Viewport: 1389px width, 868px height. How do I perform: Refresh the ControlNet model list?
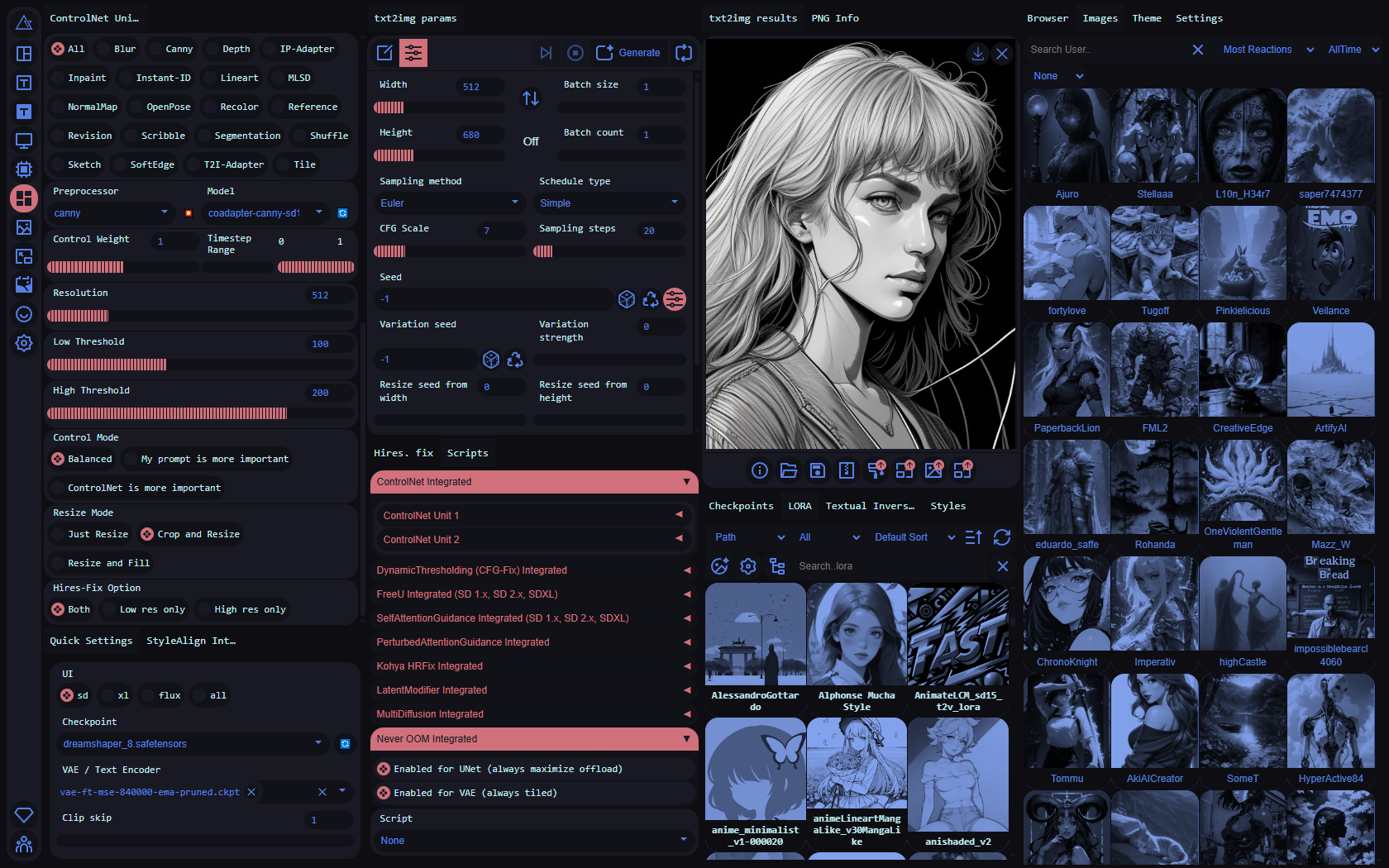tap(343, 213)
